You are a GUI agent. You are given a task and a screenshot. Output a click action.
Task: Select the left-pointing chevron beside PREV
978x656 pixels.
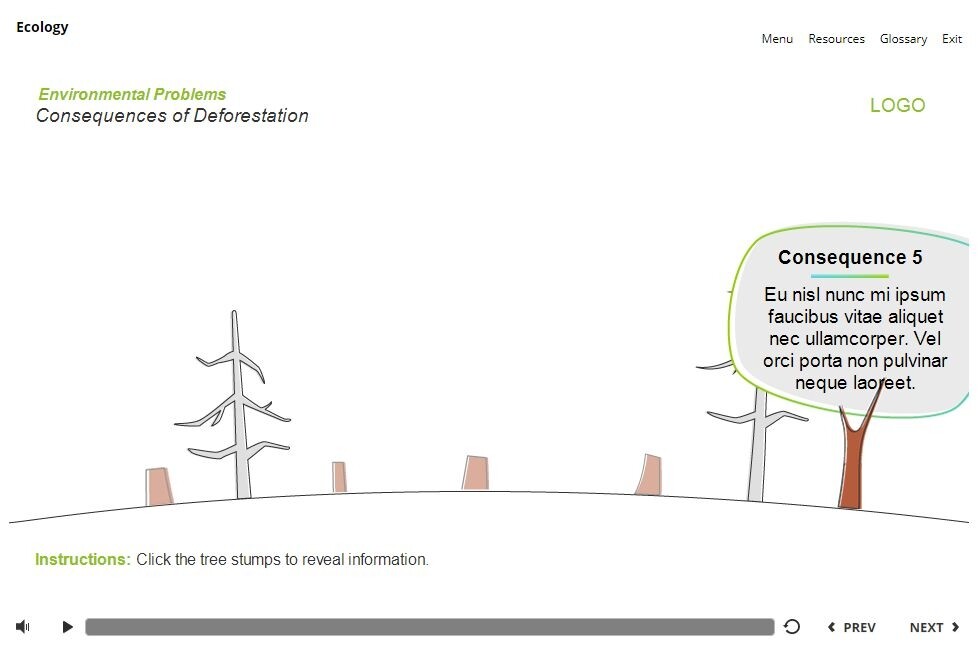coord(831,627)
